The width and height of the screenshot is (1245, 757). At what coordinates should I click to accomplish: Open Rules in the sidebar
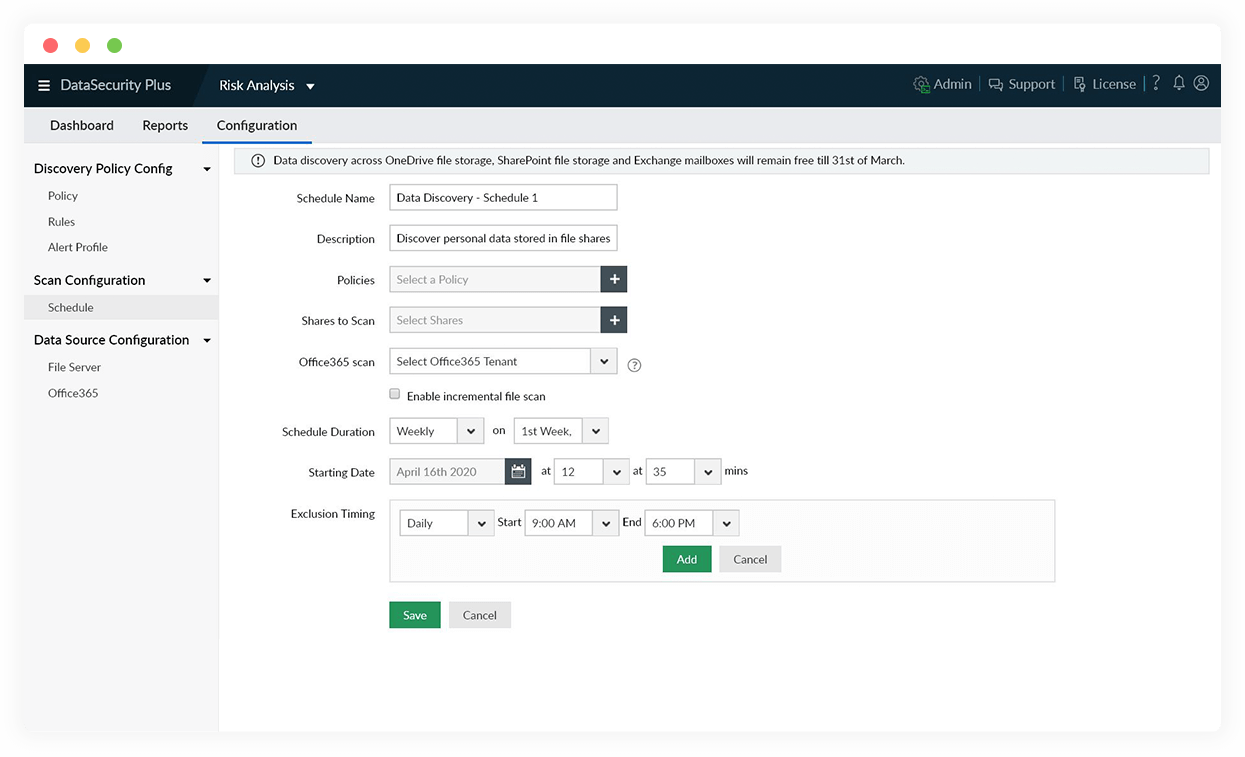pos(61,222)
